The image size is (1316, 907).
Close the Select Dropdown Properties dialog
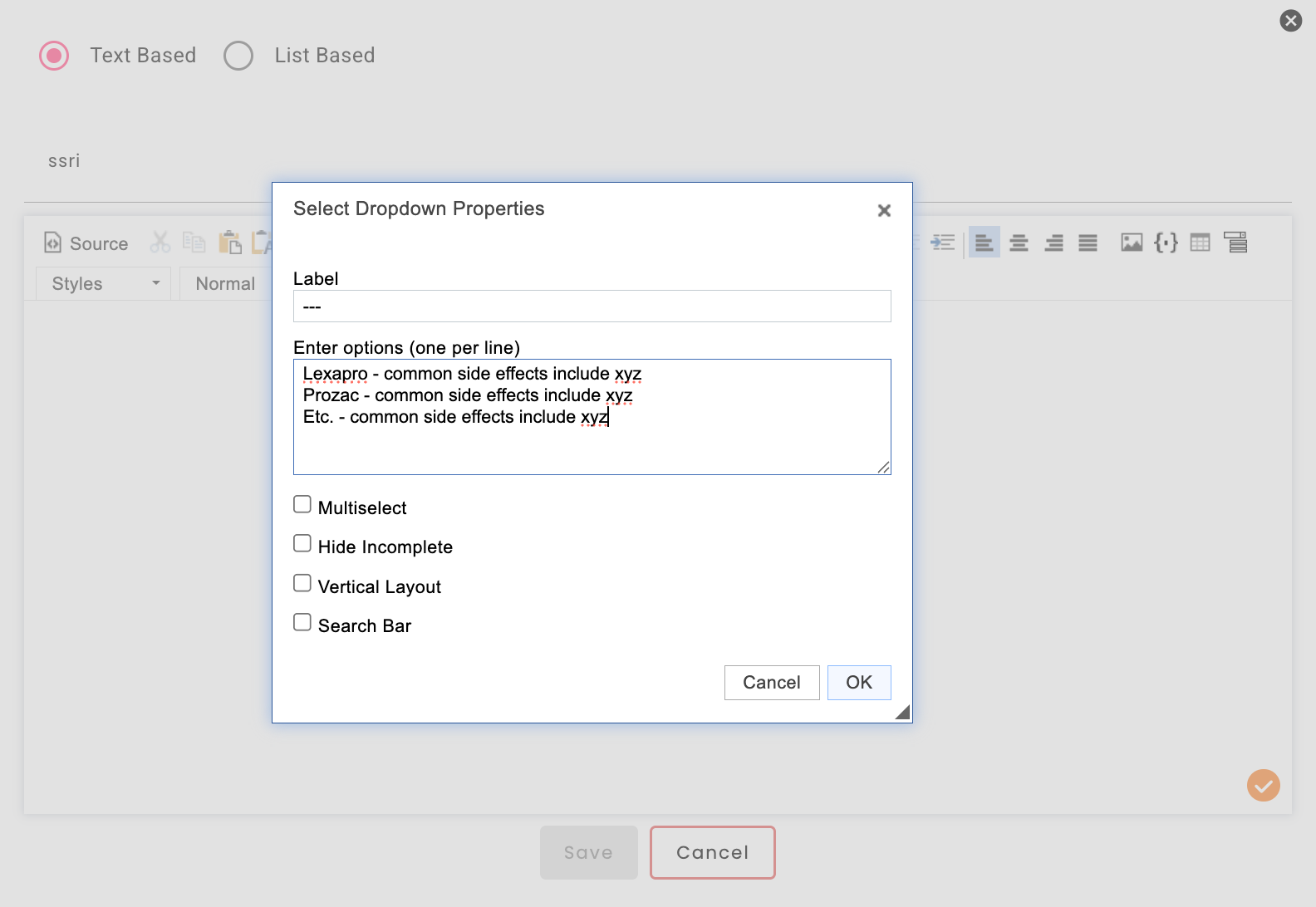(x=884, y=210)
